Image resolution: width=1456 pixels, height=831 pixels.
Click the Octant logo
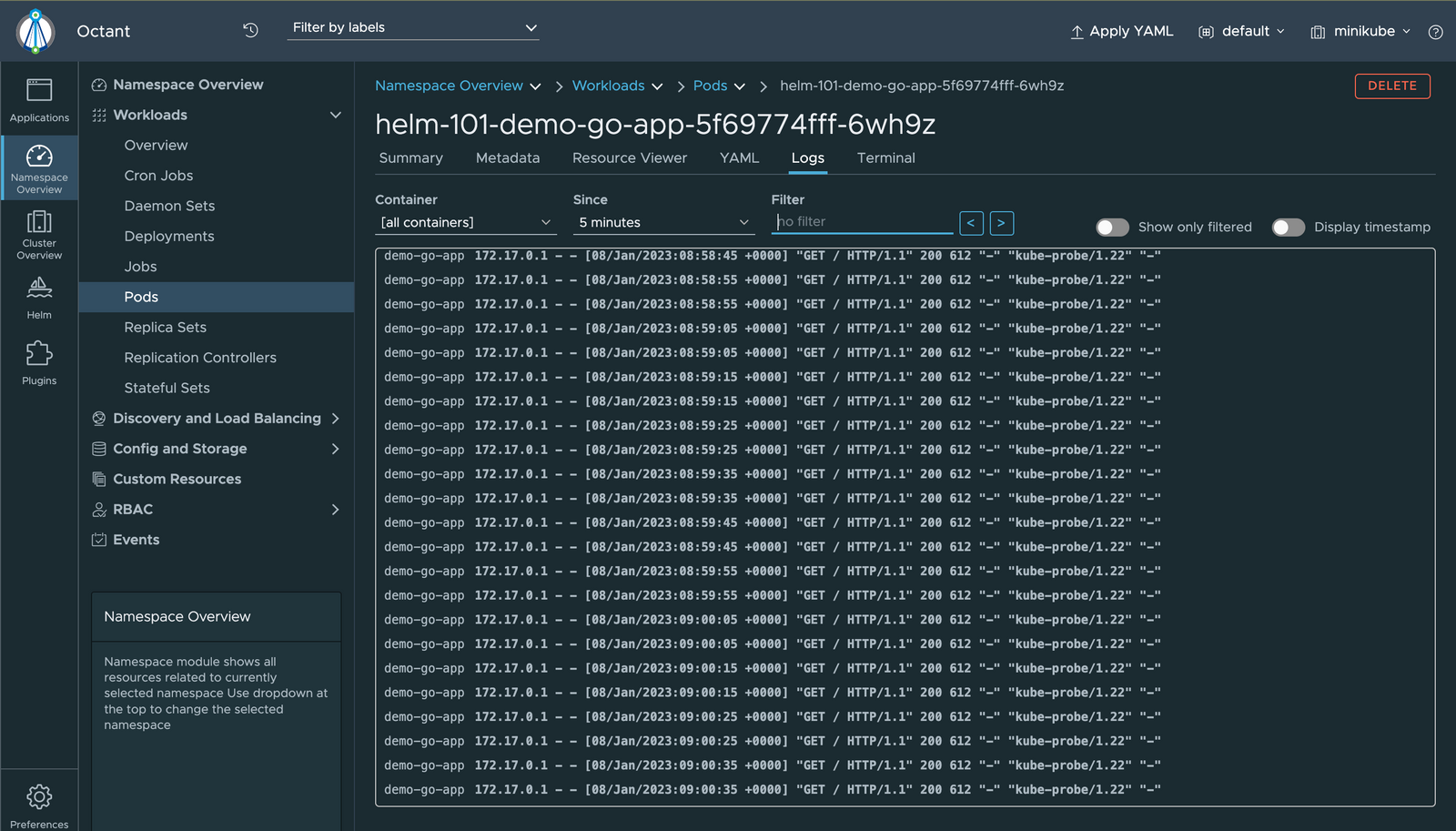(35, 30)
